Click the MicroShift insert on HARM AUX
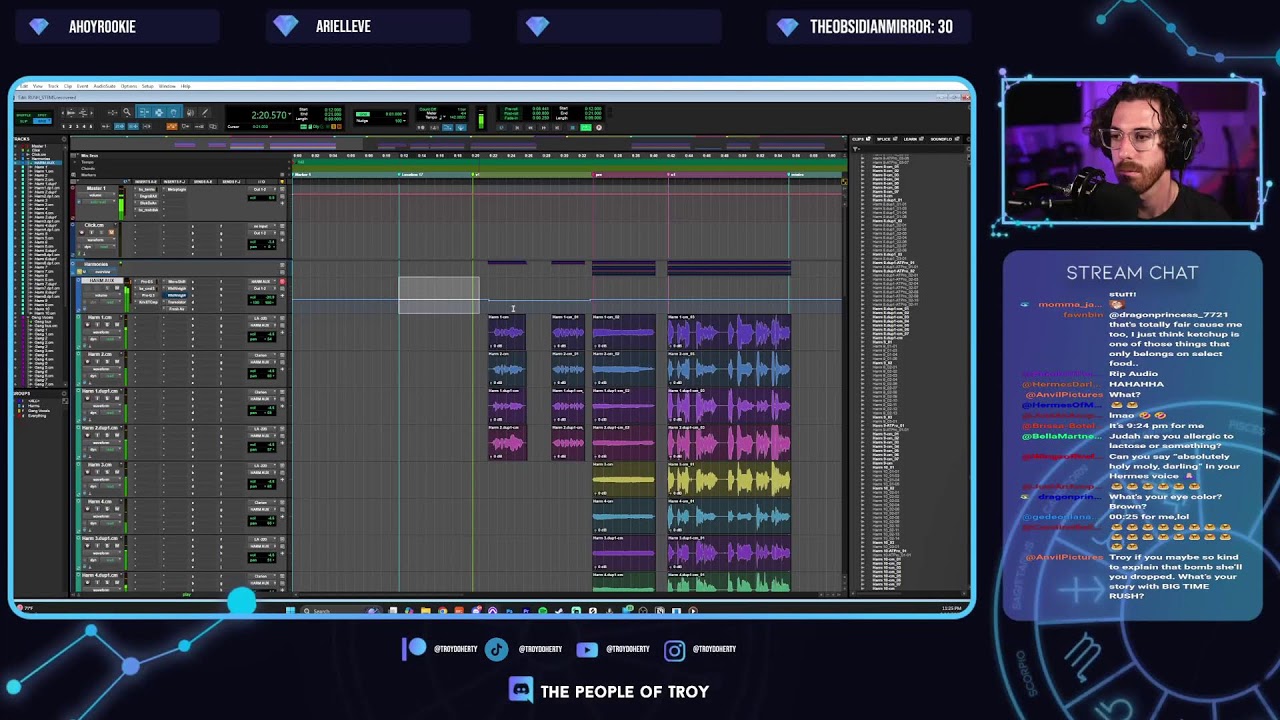This screenshot has width=1280, height=720. tap(176, 282)
